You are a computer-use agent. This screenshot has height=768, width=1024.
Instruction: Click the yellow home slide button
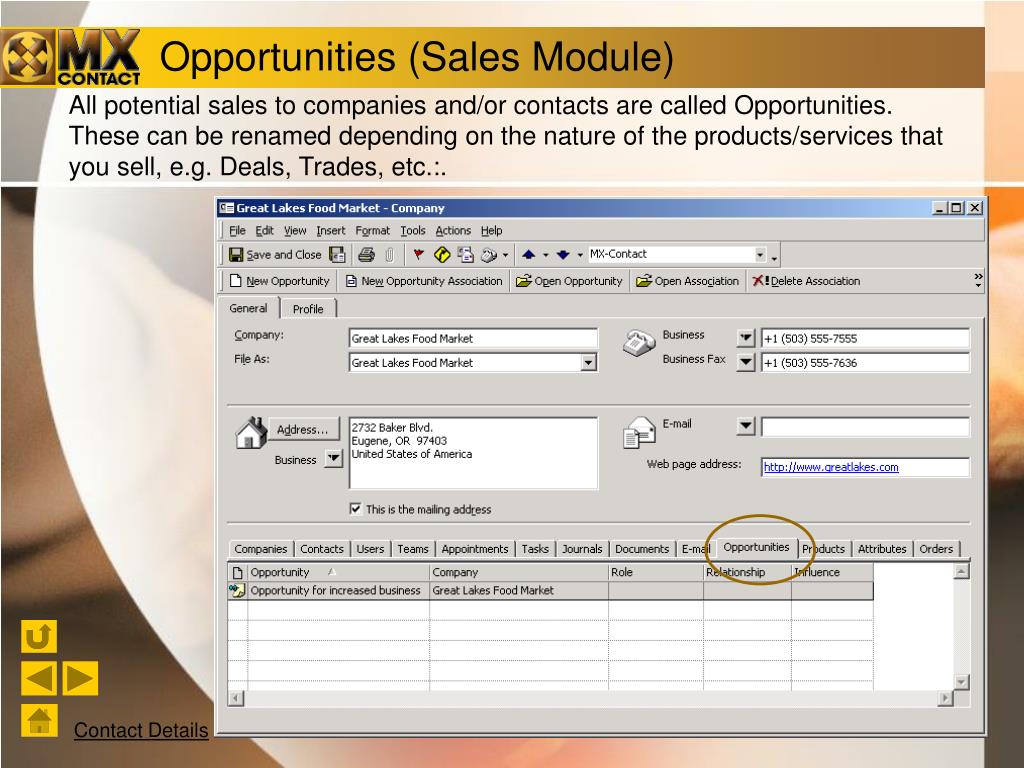click(x=39, y=720)
